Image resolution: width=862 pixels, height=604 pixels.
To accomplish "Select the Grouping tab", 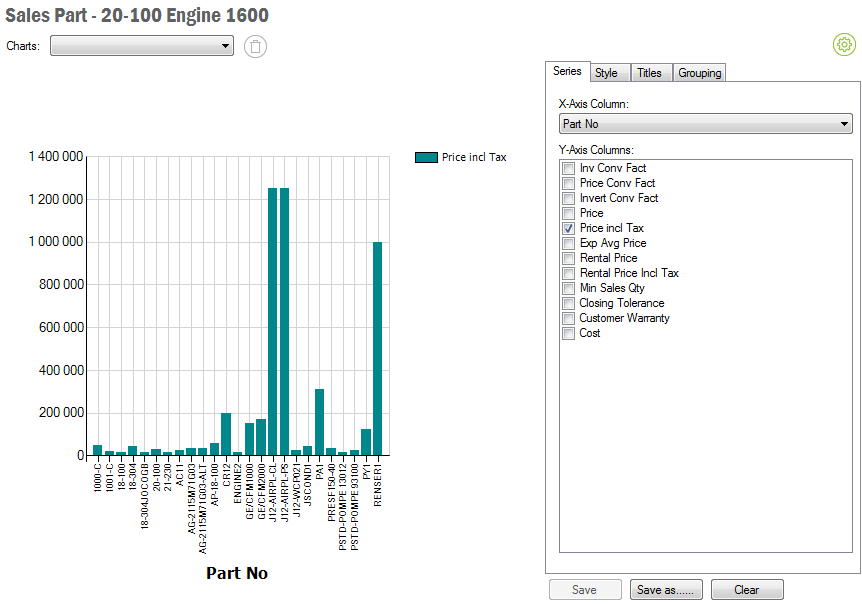I will [x=699, y=73].
